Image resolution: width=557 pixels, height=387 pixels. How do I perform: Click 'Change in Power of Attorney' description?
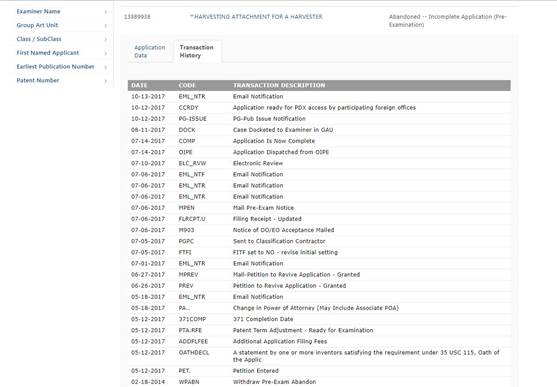click(x=316, y=308)
